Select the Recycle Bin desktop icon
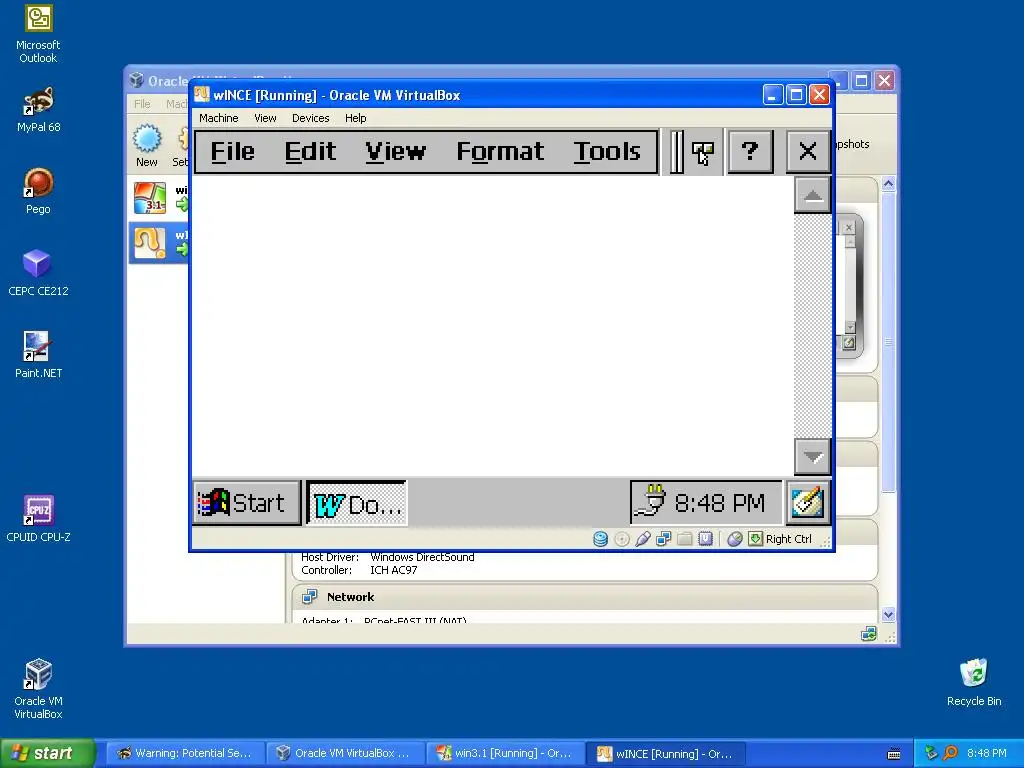Image resolution: width=1024 pixels, height=768 pixels. (974, 682)
